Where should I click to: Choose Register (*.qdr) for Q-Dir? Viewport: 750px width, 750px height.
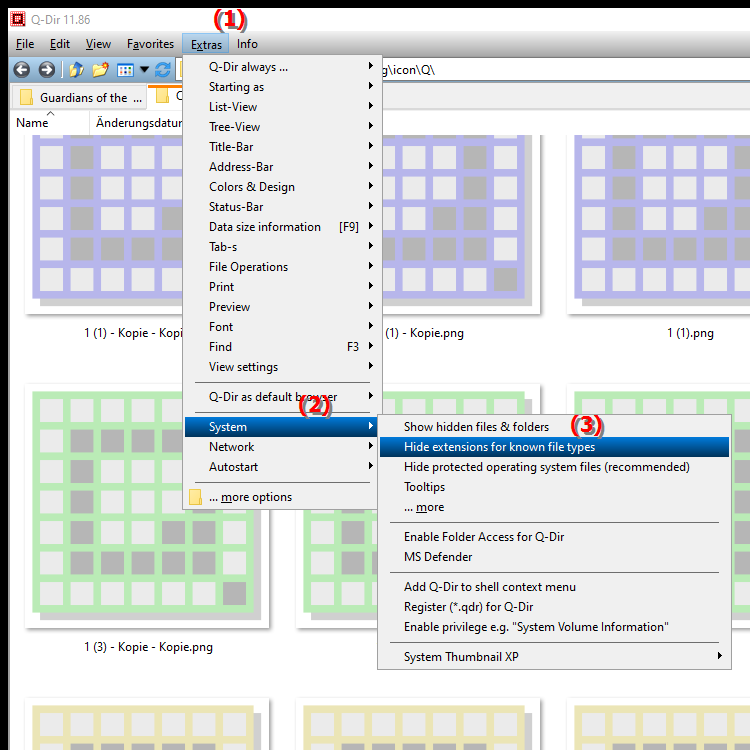click(x=554, y=607)
